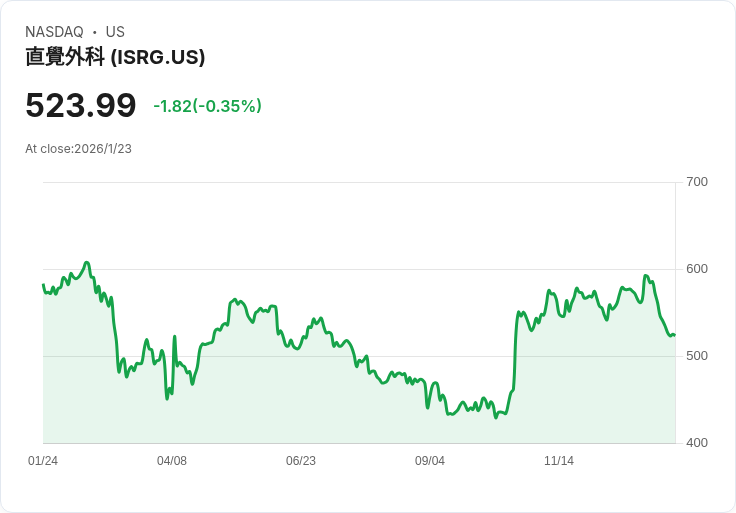The width and height of the screenshot is (736, 513).
Task: Click the 01/24 date on the x-axis
Action: [43, 461]
